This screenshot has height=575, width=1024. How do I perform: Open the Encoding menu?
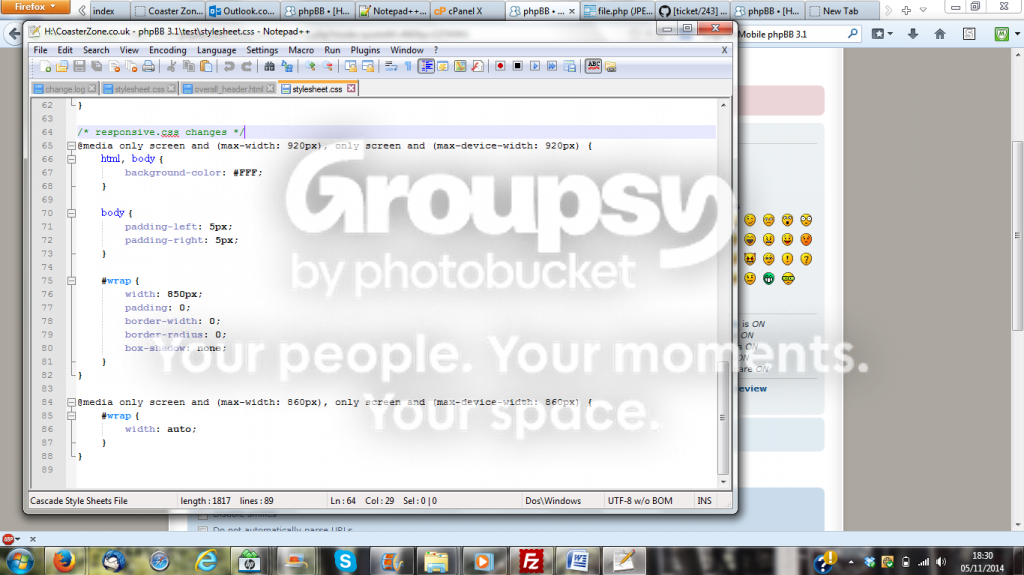[x=167, y=50]
